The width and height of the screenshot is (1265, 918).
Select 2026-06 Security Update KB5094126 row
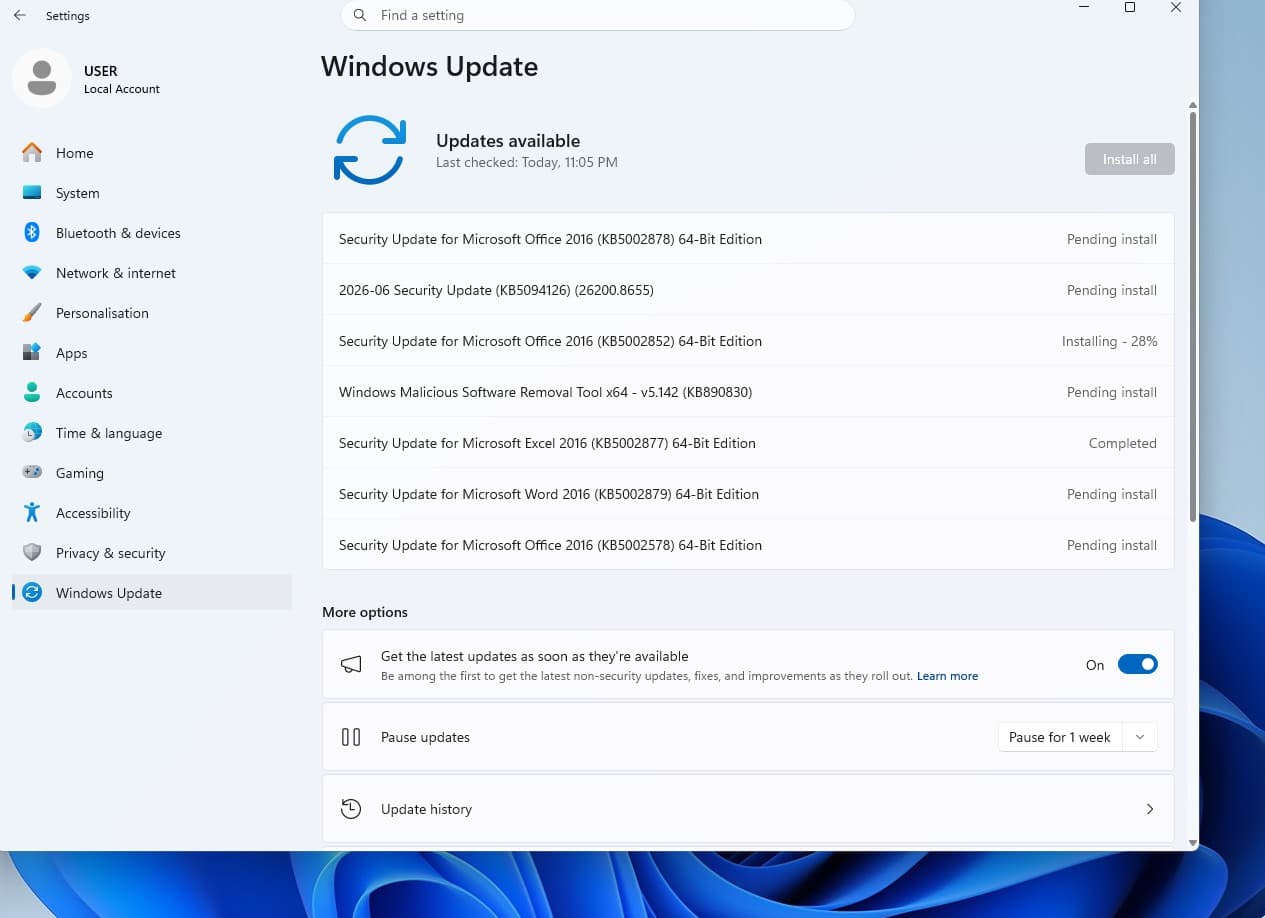point(748,290)
